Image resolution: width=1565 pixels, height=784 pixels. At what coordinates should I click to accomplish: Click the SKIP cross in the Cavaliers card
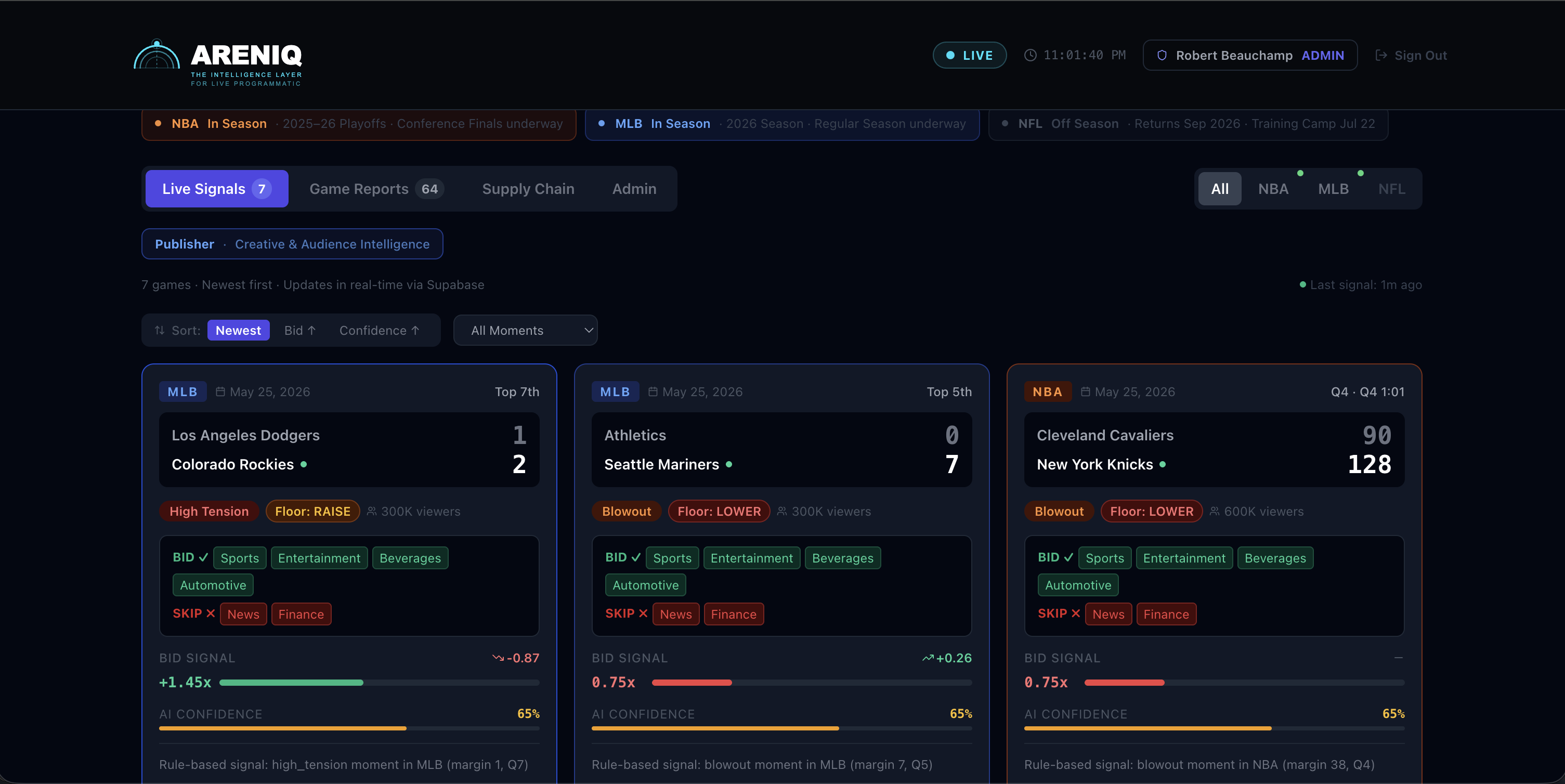pyautogui.click(x=1076, y=613)
